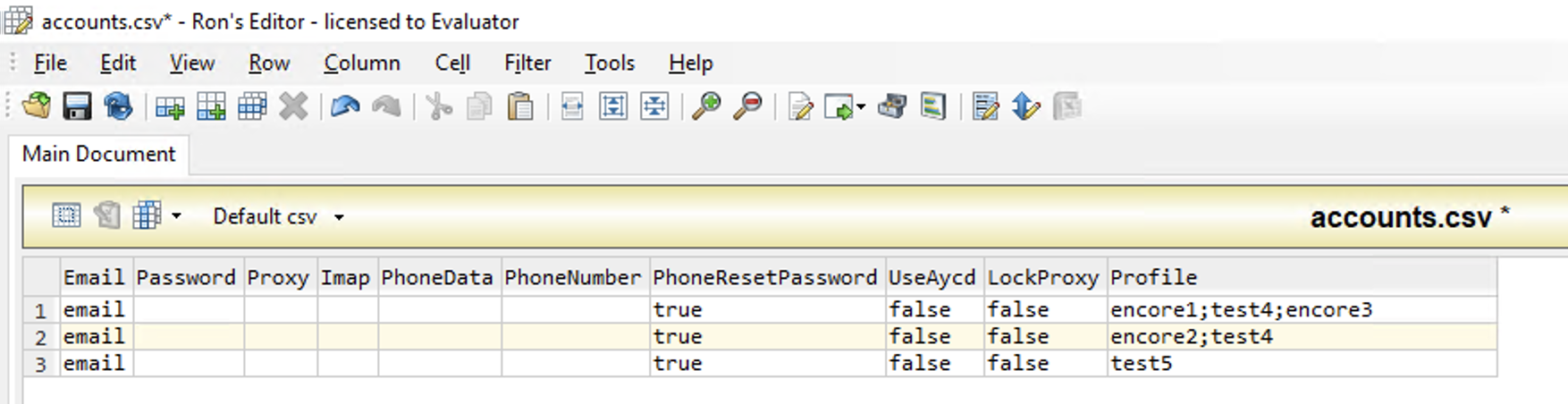Paste from the clipboard icon in the toolbar

tap(520, 106)
